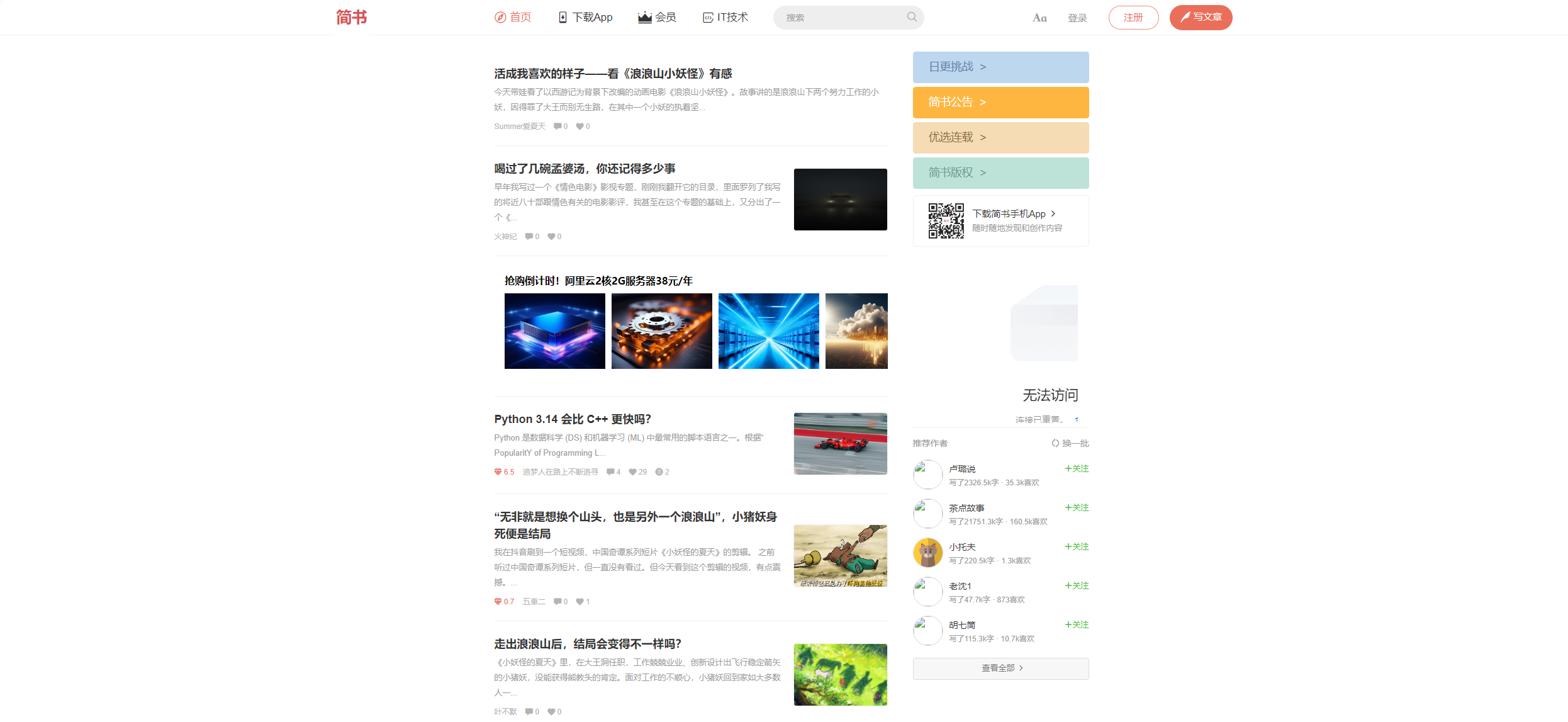Click the phone icon beside 下载App
Screen dimensions: 1568x722
[x=562, y=17]
